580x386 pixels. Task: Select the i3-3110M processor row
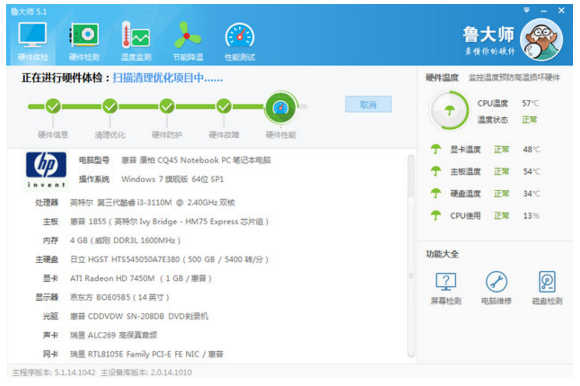135,203
